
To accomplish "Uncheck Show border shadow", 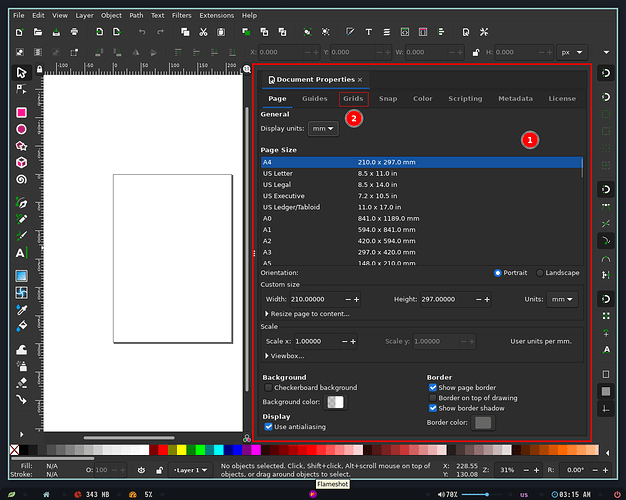I will pos(433,408).
